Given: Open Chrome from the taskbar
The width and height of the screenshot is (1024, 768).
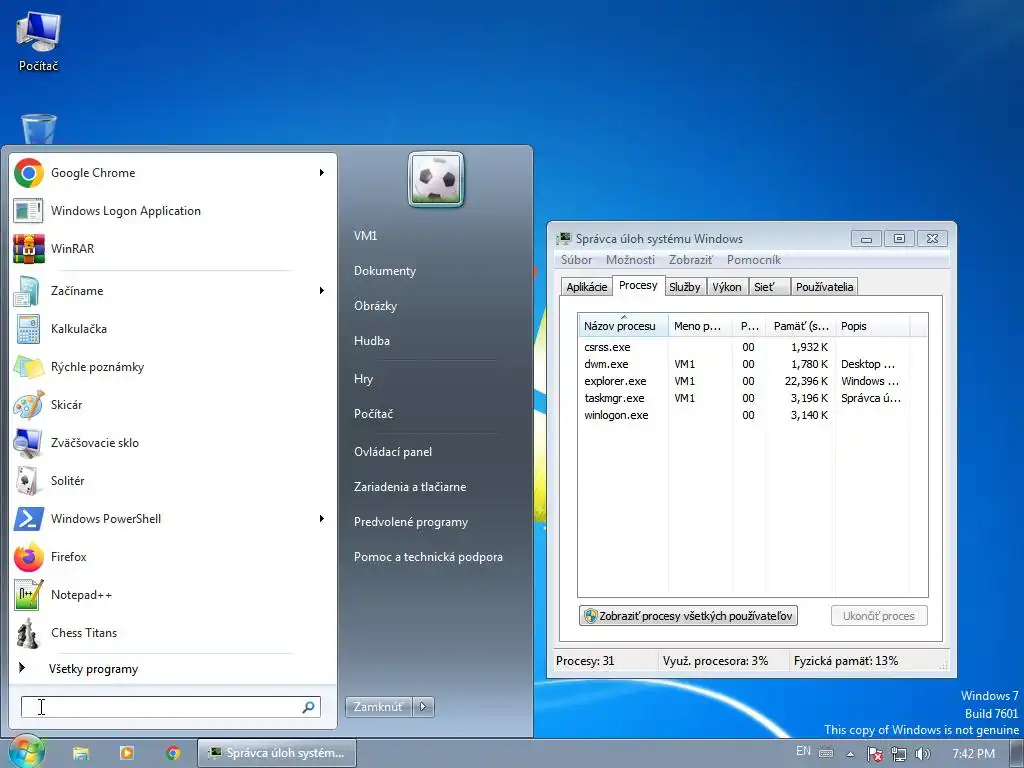Looking at the screenshot, I should tap(173, 753).
